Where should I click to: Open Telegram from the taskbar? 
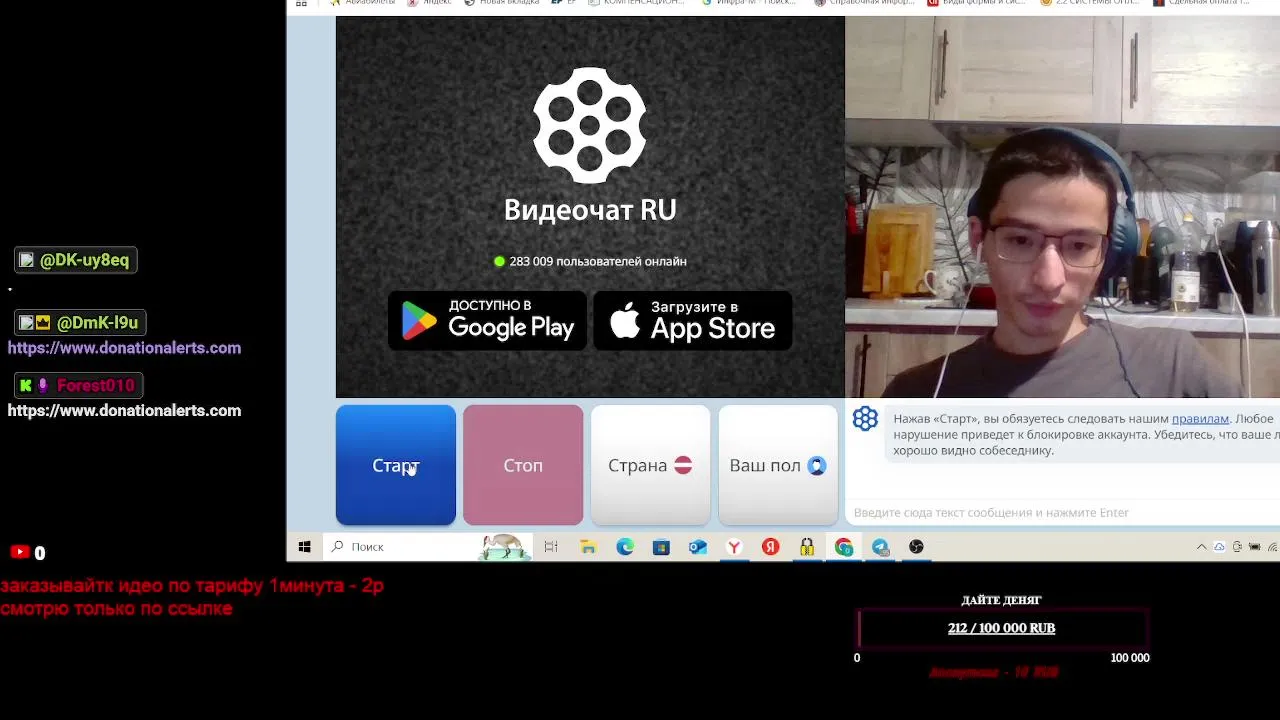[880, 547]
